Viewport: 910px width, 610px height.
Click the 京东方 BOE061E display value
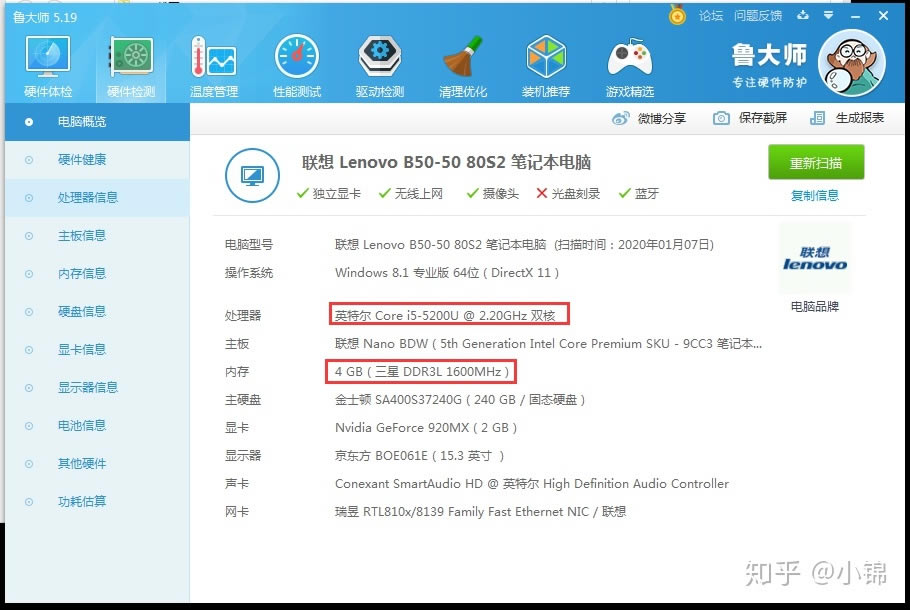tap(420, 456)
